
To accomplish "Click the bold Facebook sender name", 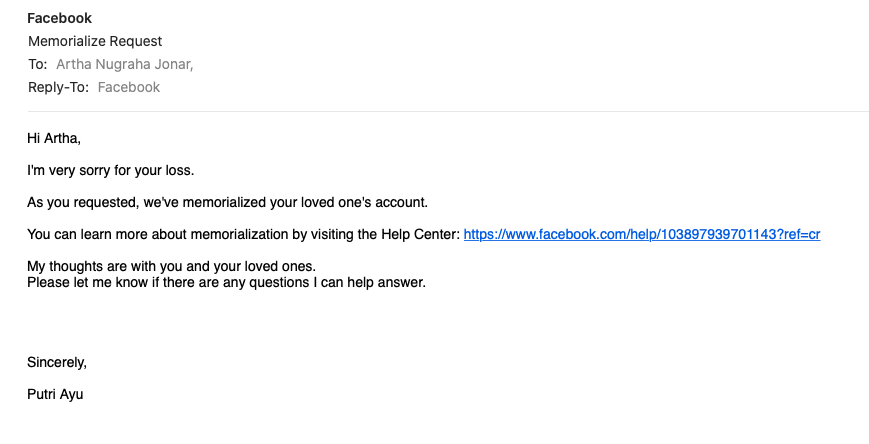I will [59, 19].
